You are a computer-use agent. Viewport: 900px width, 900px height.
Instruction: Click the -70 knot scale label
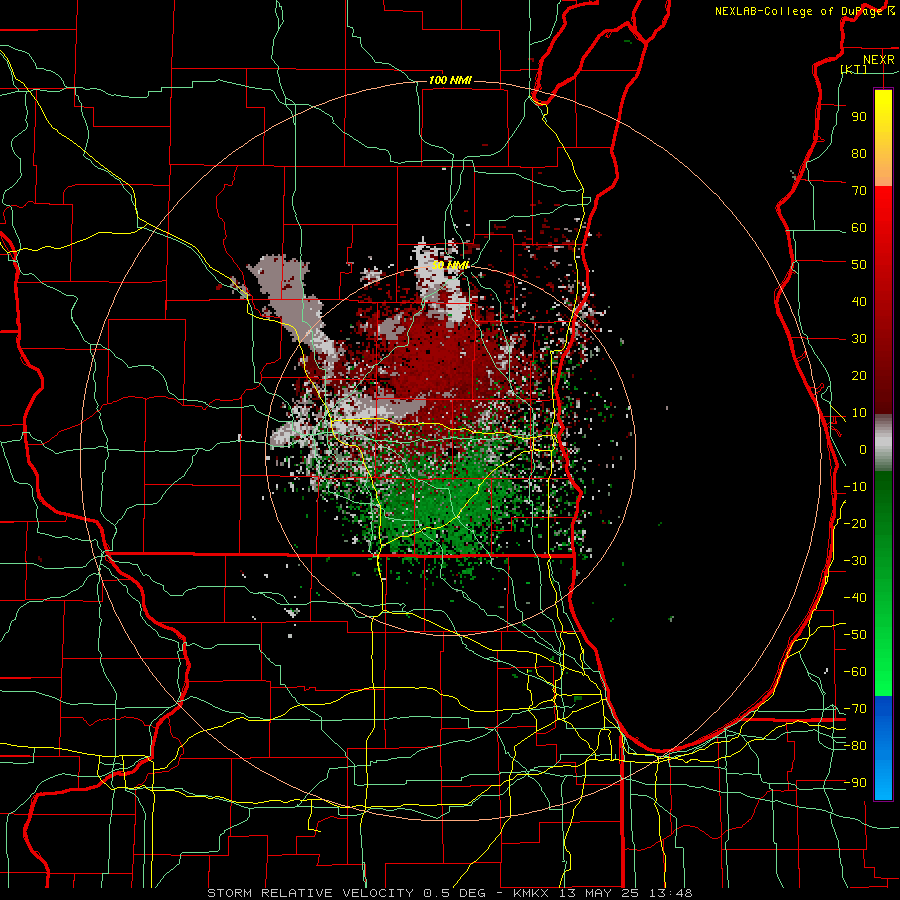855,709
